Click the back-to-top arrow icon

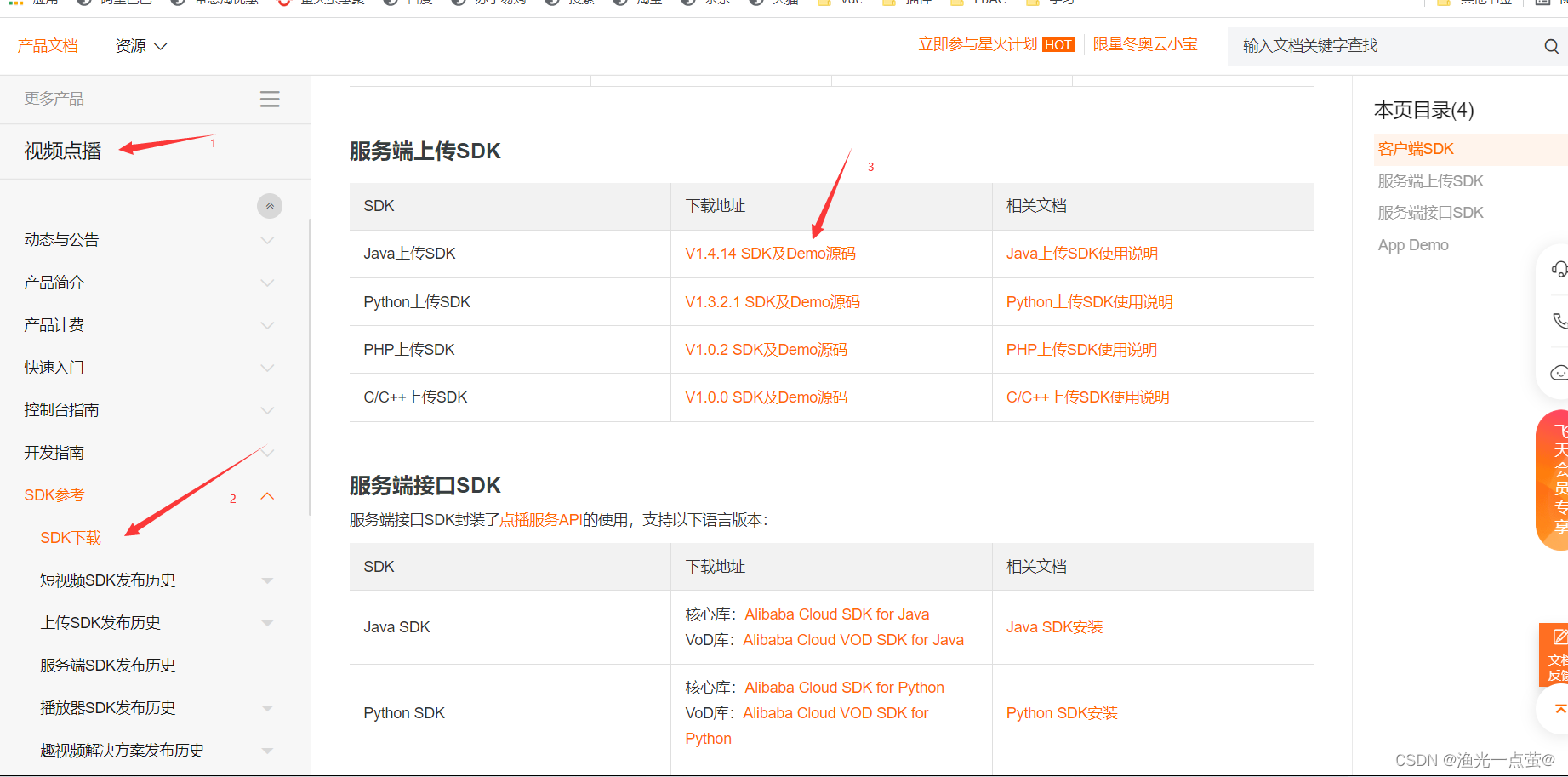pyautogui.click(x=1559, y=709)
